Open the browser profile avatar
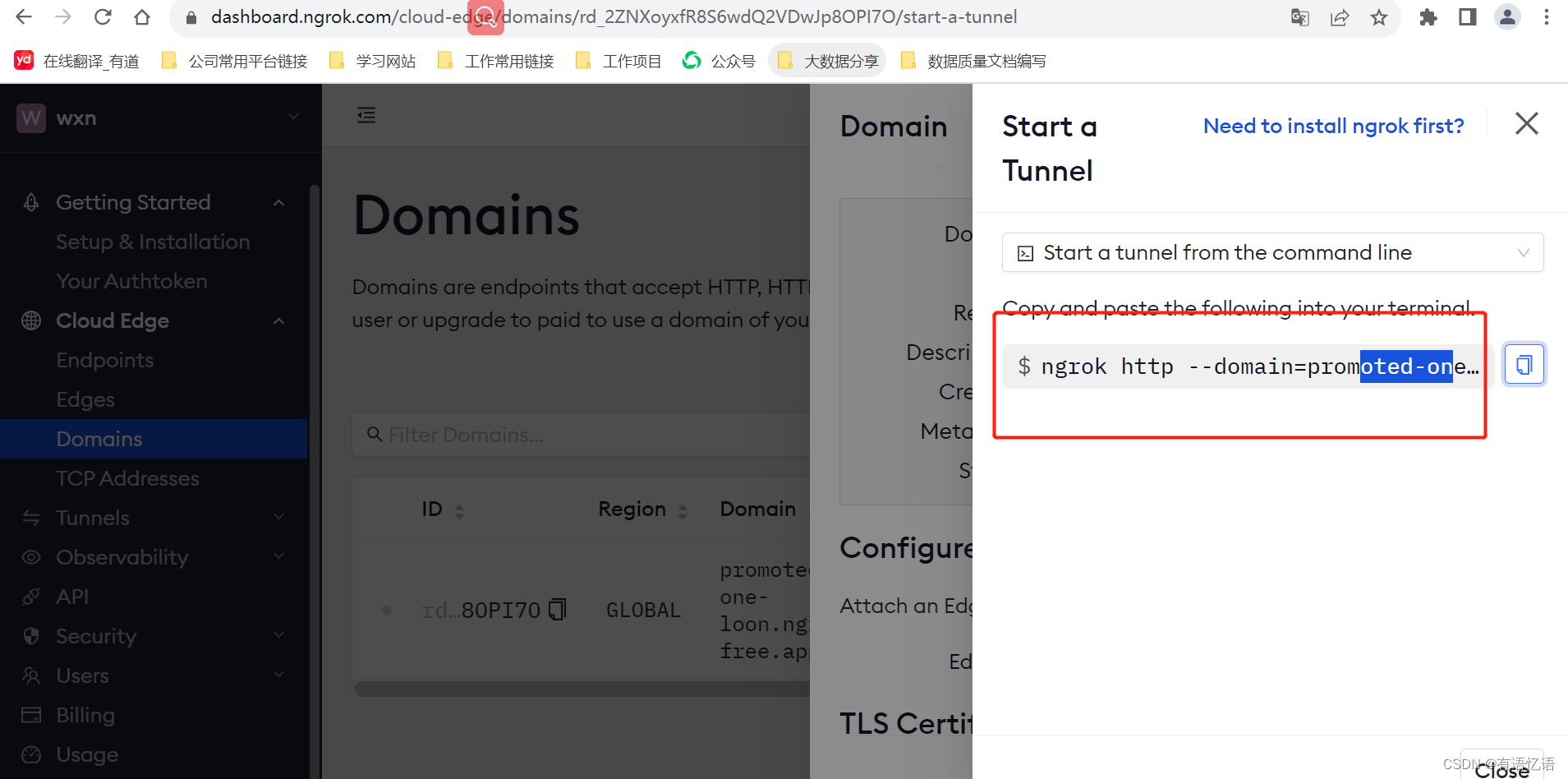 (x=1507, y=17)
